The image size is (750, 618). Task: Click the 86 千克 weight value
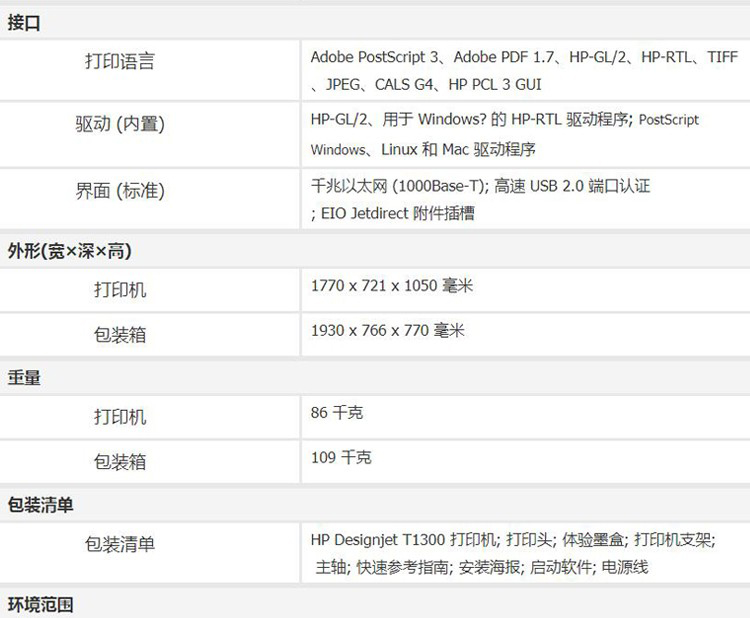(x=336, y=412)
